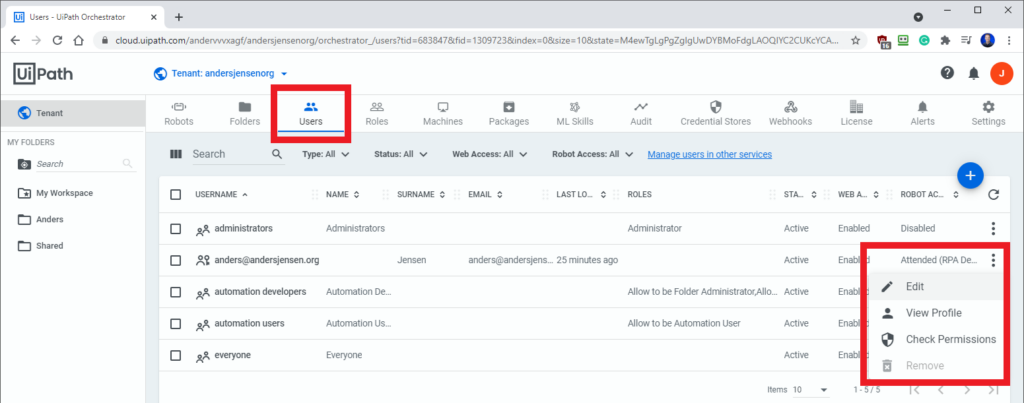Click the column chooser icon
1024x403 pixels.
point(176,154)
